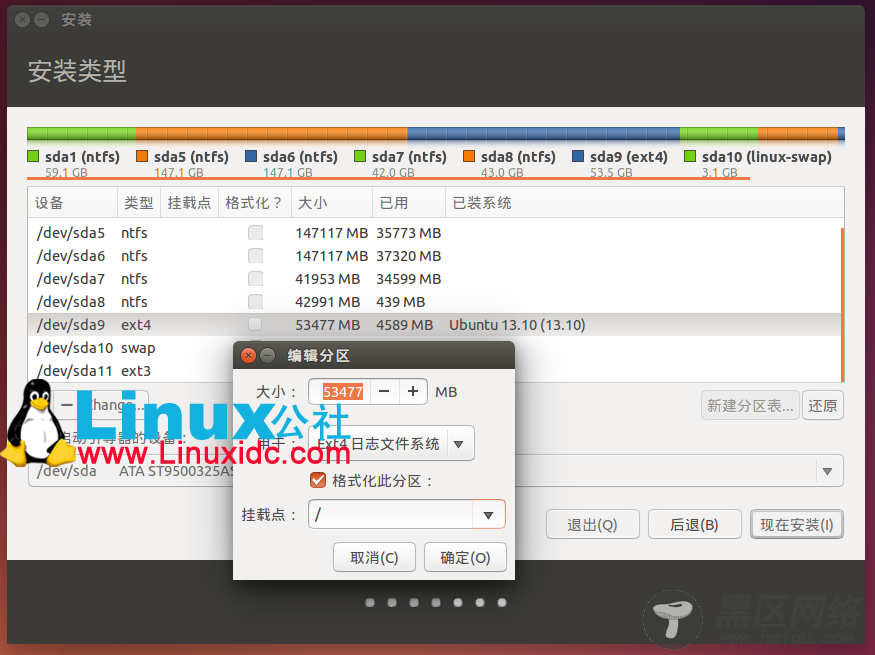Click the Ubuntu 13.10 (13.10) installed system cell

tap(517, 325)
